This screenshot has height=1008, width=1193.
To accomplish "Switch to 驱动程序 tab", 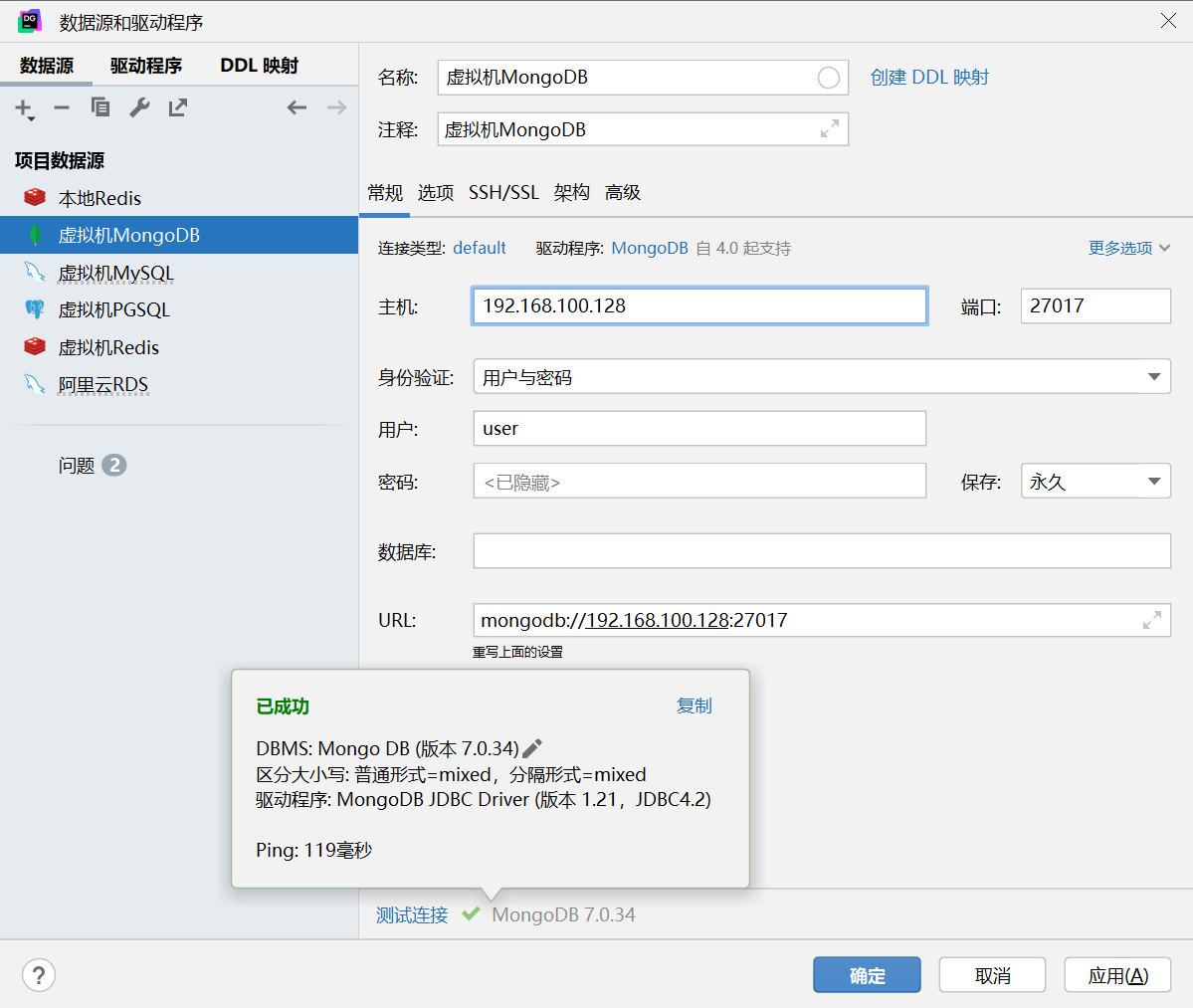I will pos(146,66).
